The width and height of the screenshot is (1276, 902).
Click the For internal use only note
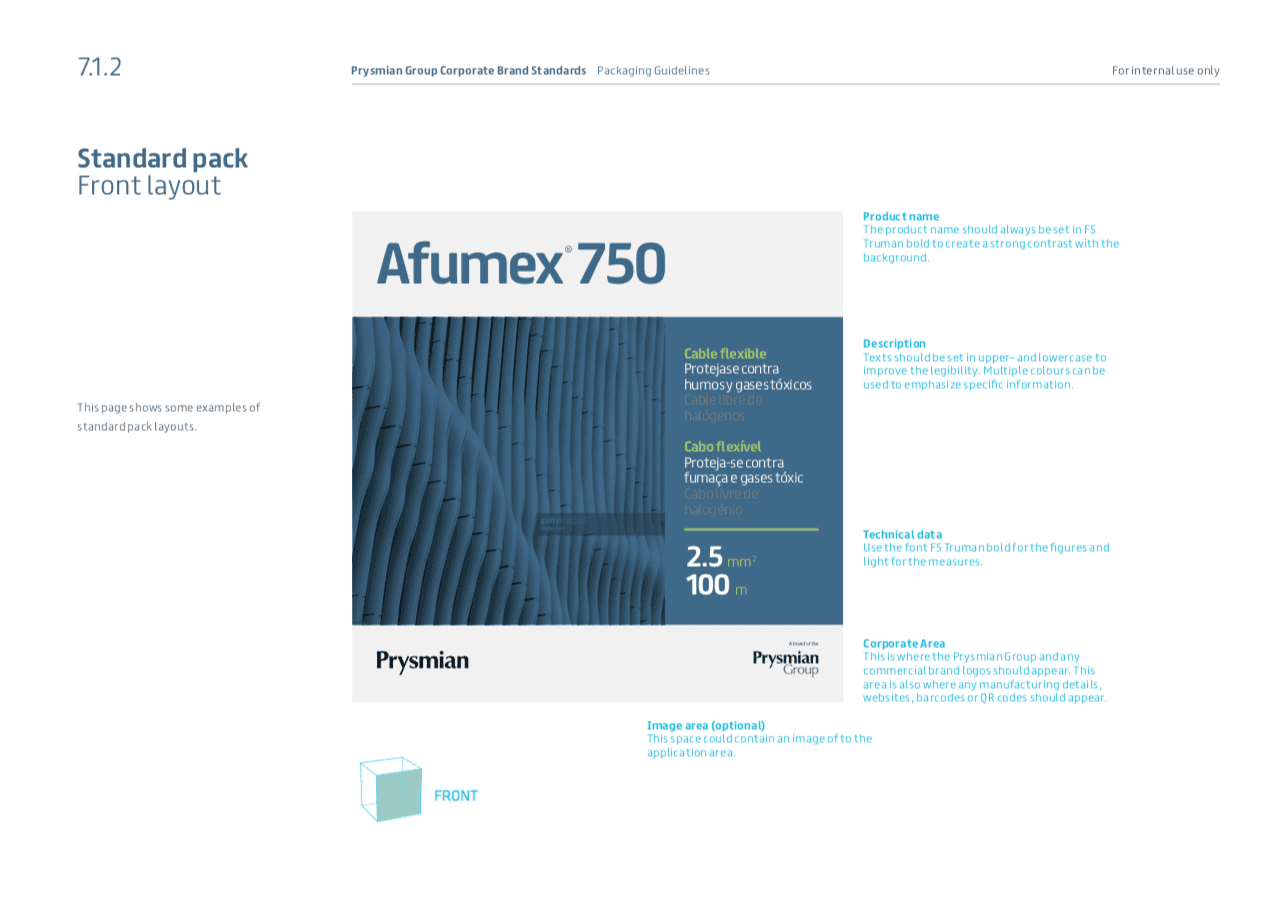(1166, 71)
